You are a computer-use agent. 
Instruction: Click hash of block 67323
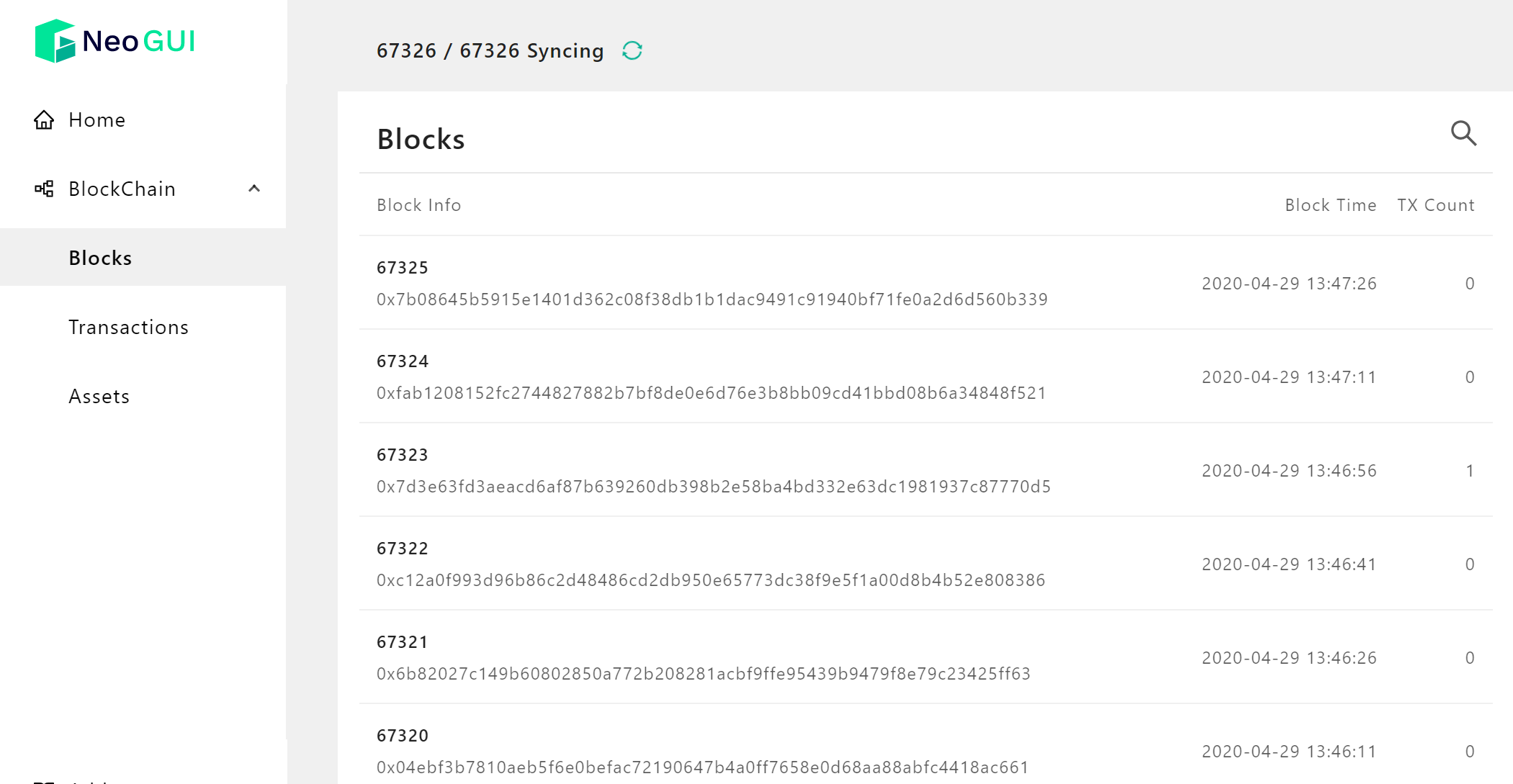pyautogui.click(x=714, y=487)
